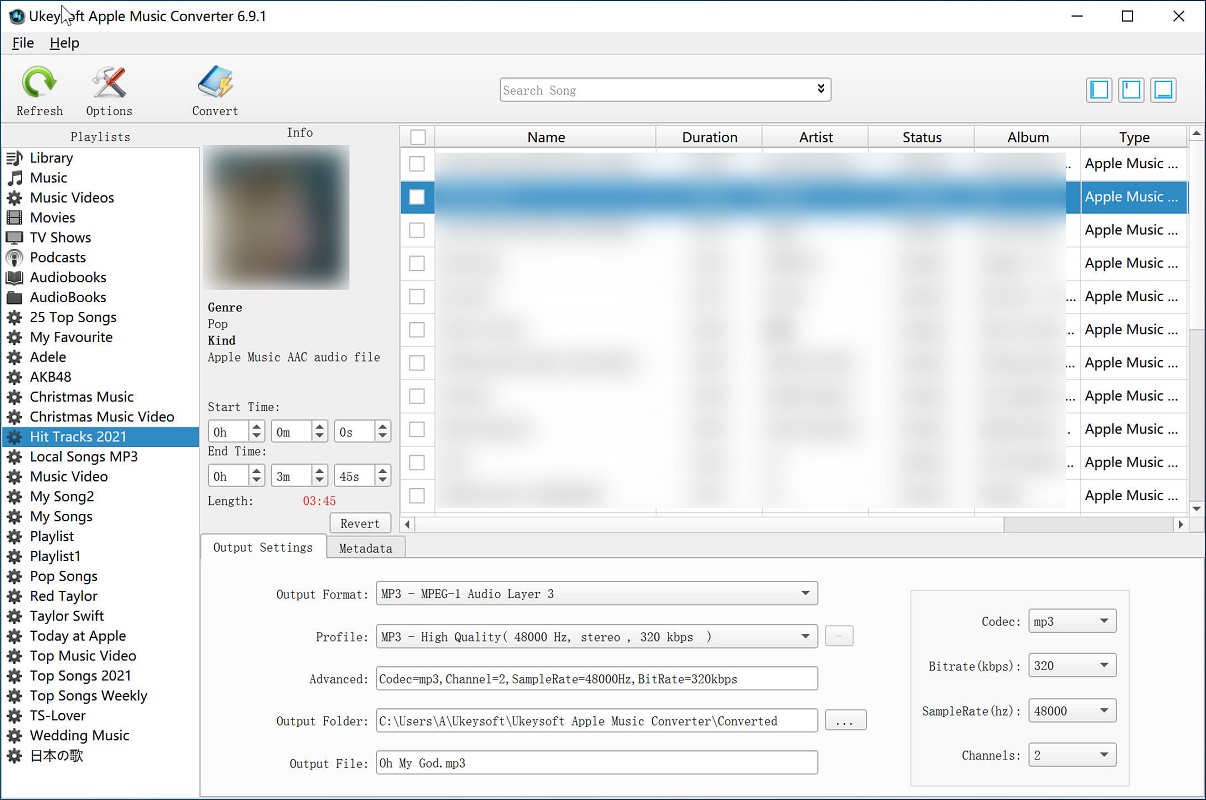Check the sixth song row checkbox

417,329
